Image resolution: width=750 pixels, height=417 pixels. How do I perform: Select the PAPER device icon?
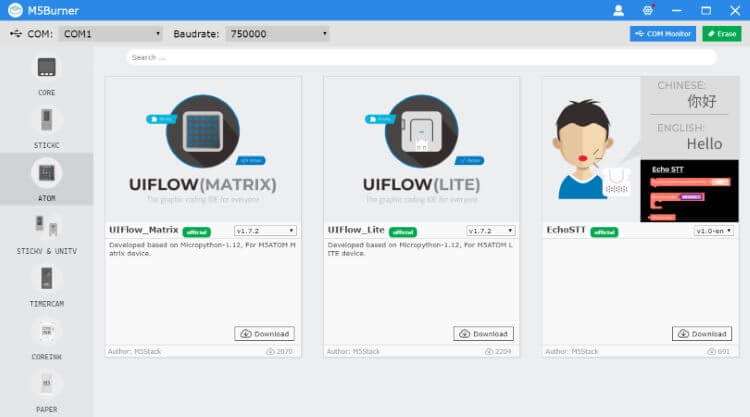click(x=46, y=384)
